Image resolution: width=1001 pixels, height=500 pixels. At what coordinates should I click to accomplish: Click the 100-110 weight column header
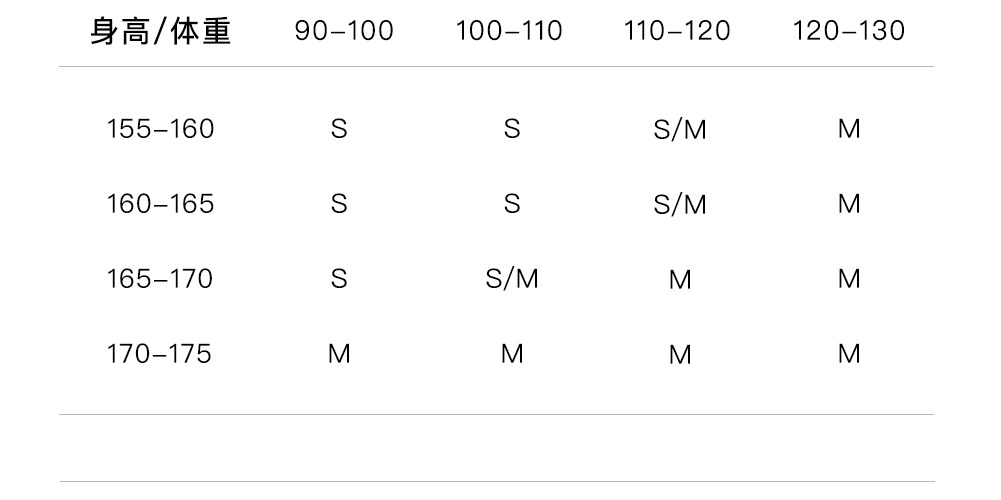click(509, 32)
